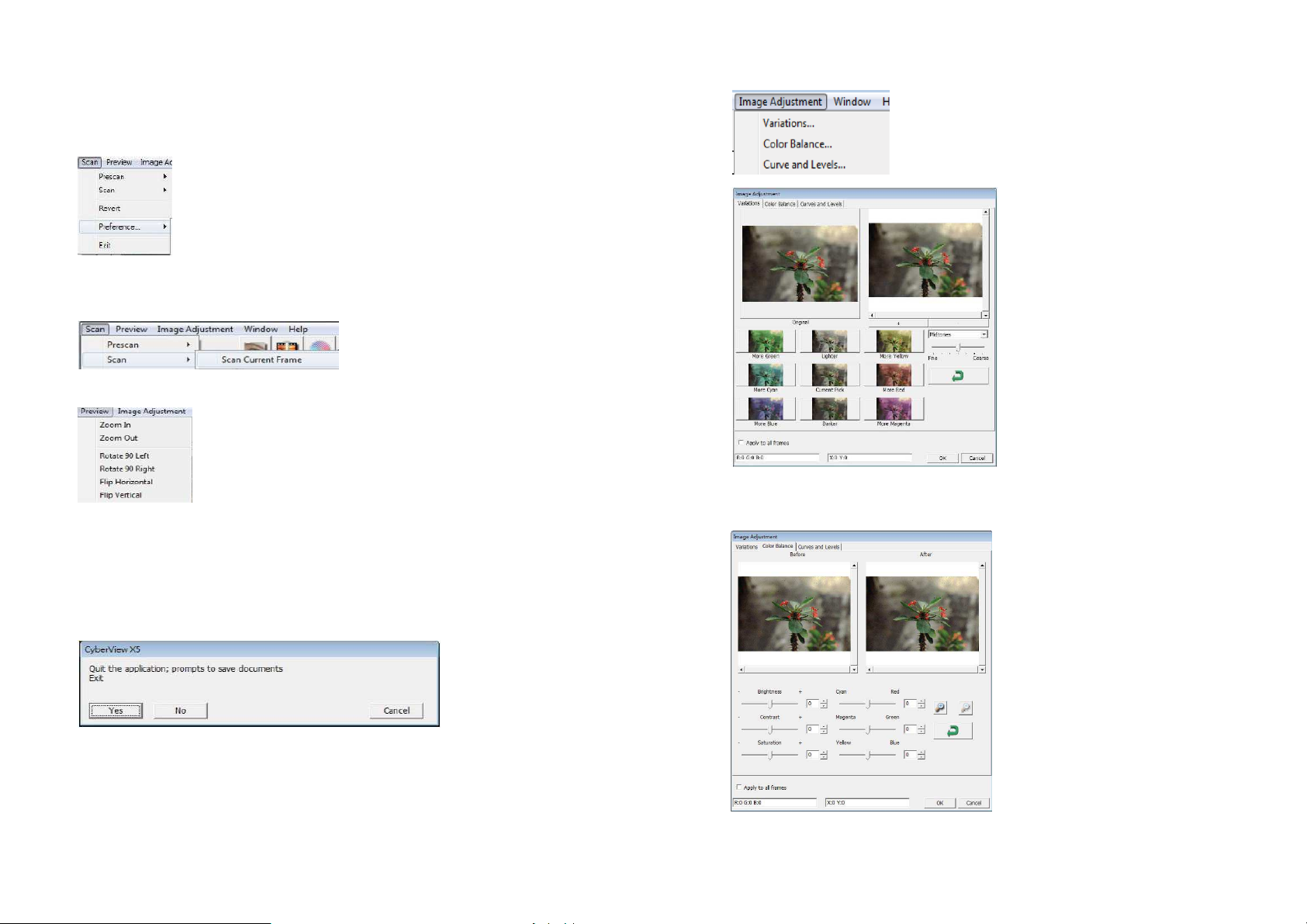
Task: Click OK in Color Balance dialog
Action: tap(939, 803)
